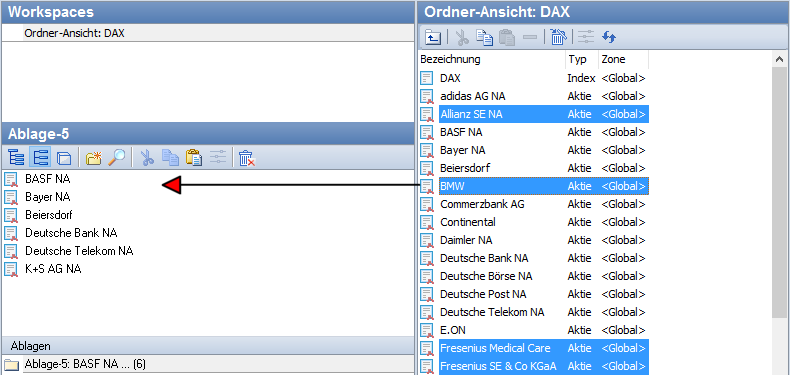Open the parent folder in Ordner-Ansicht toolbar
790x375 pixels.
[433, 37]
